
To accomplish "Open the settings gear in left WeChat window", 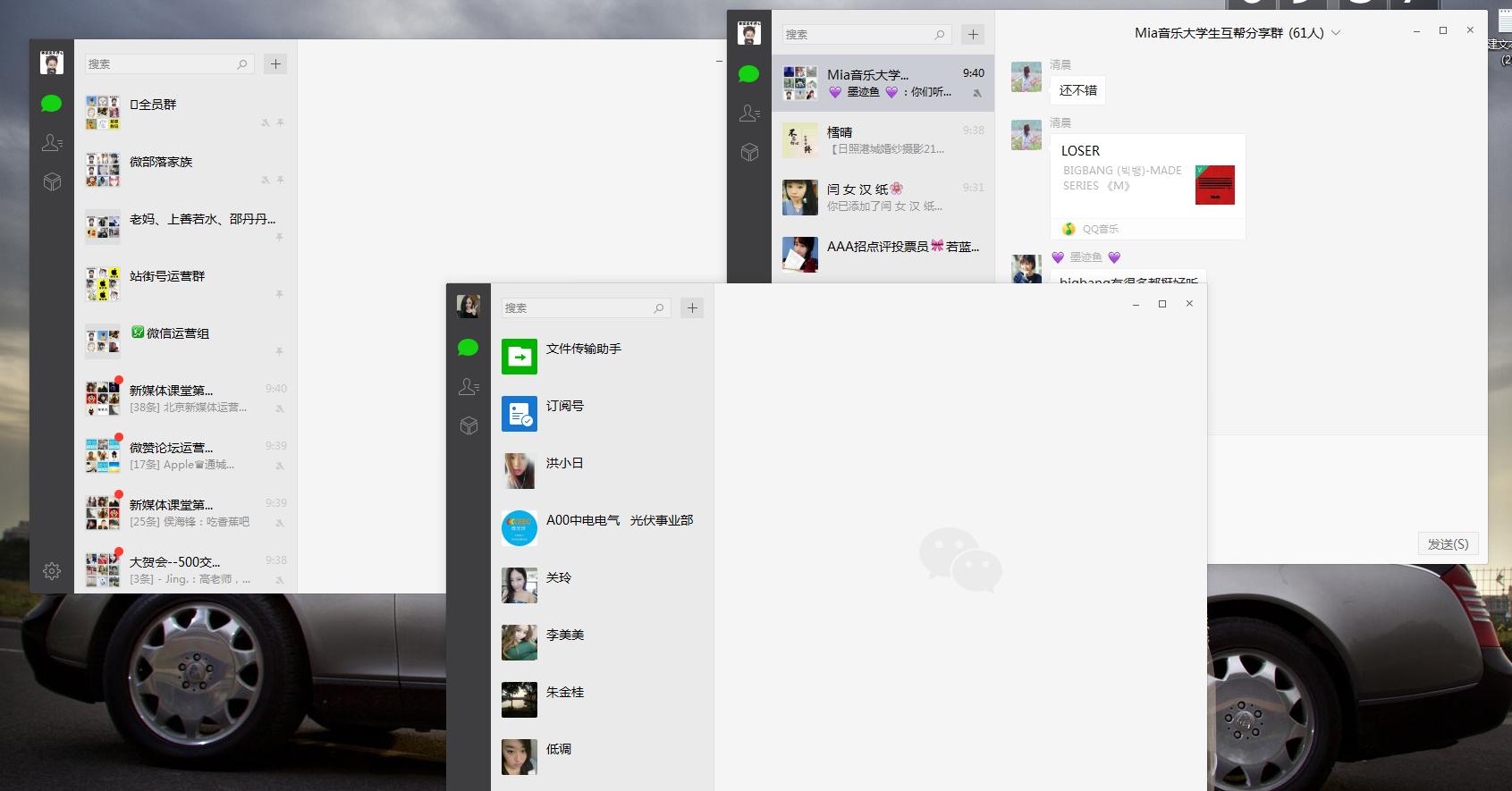I will (x=52, y=571).
